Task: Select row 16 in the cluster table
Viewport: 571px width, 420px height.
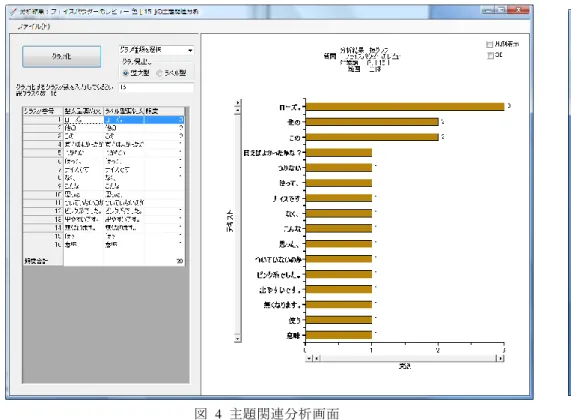Action: pos(104,245)
